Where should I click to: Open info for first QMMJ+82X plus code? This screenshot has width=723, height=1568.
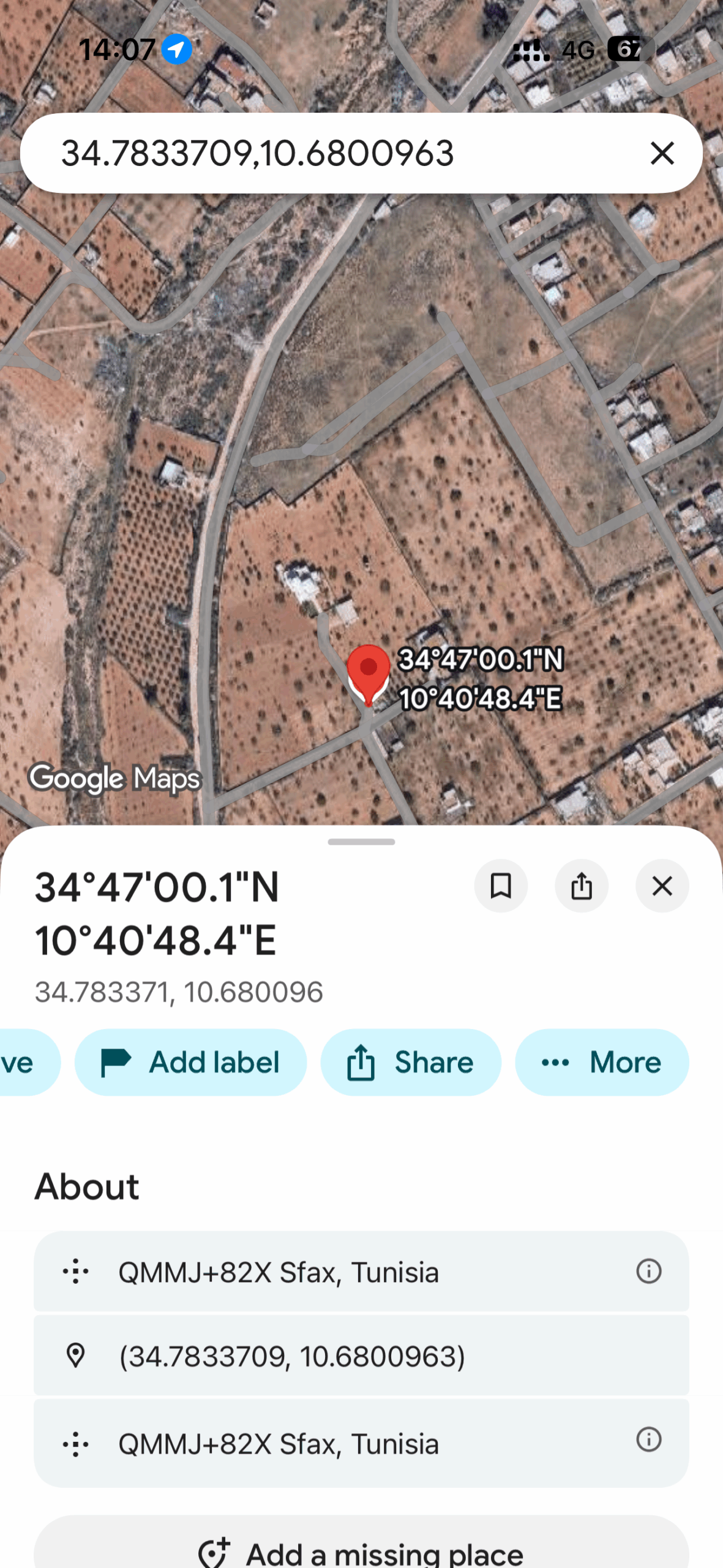[648, 1271]
